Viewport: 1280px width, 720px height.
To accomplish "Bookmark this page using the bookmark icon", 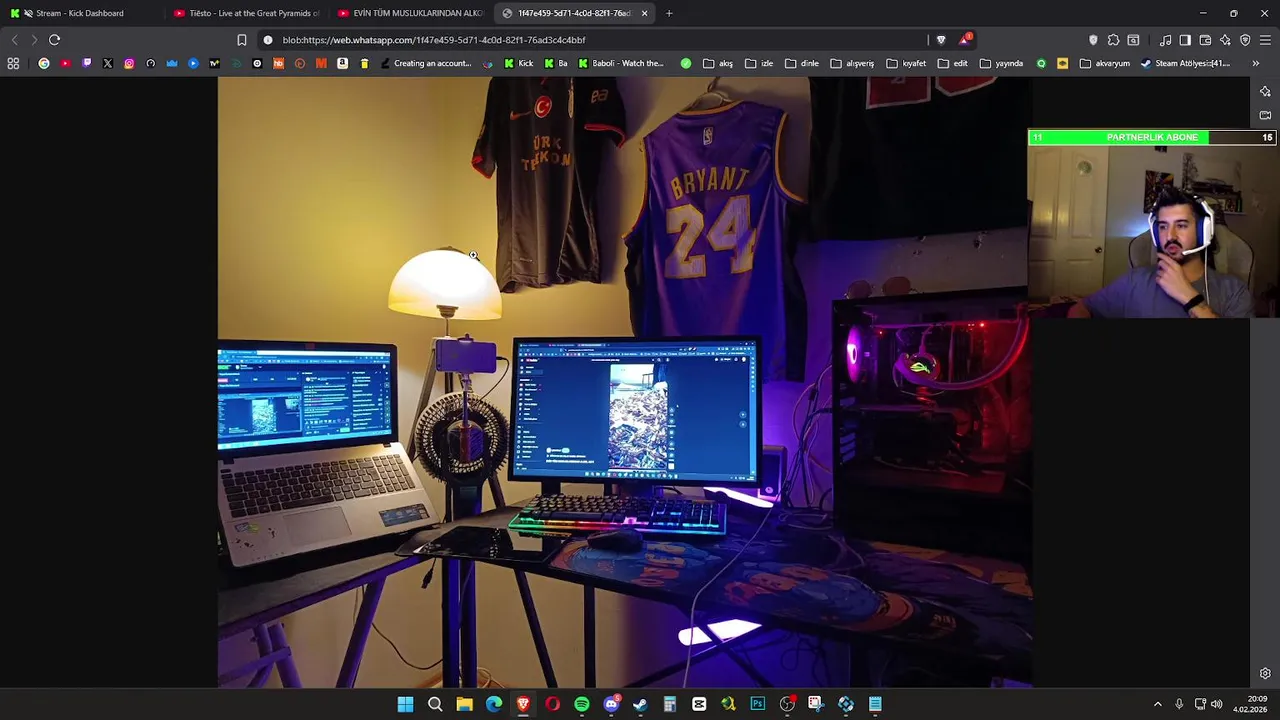I will (x=241, y=40).
